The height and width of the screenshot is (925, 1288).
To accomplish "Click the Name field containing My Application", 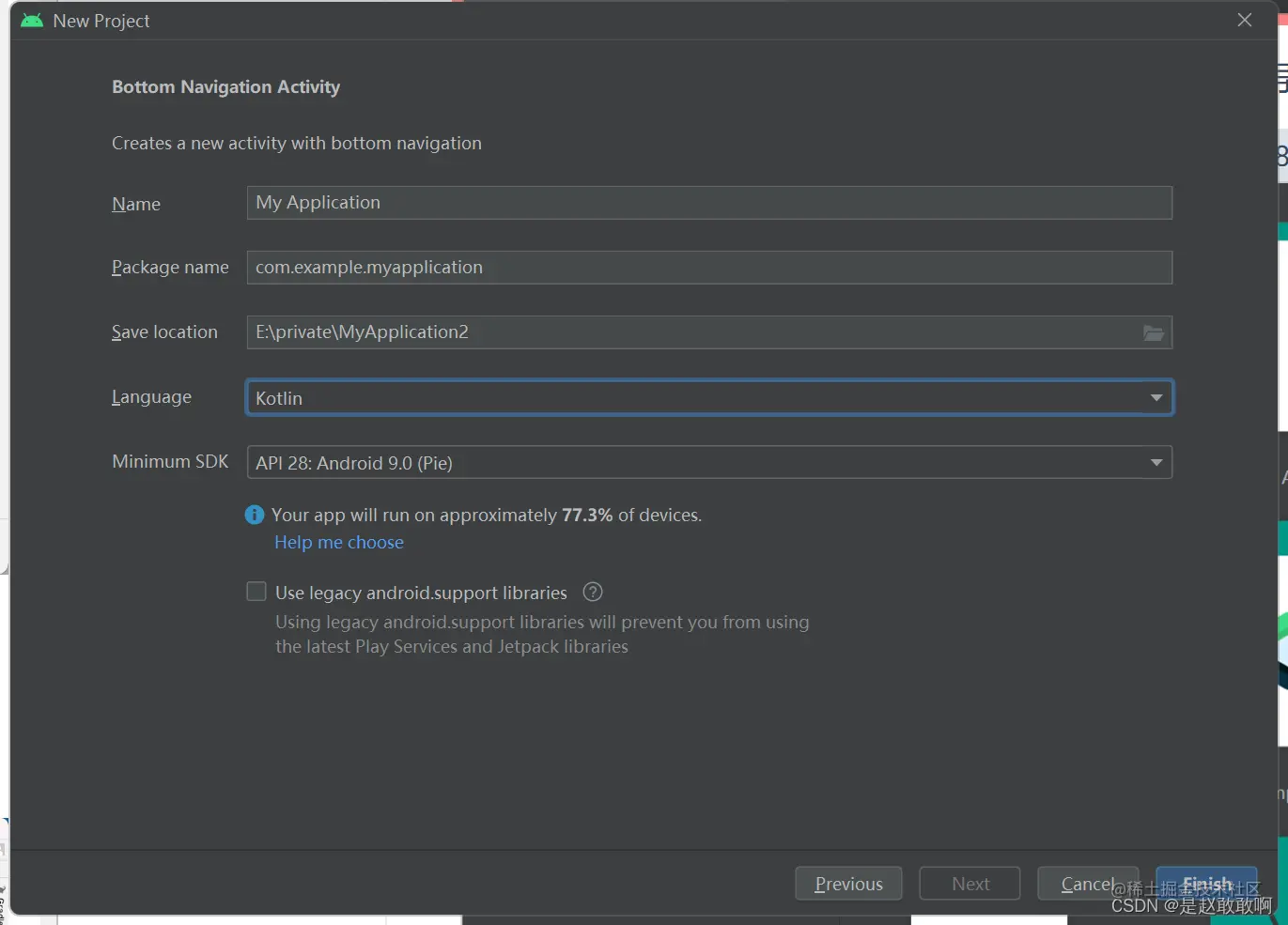I will tap(709, 203).
